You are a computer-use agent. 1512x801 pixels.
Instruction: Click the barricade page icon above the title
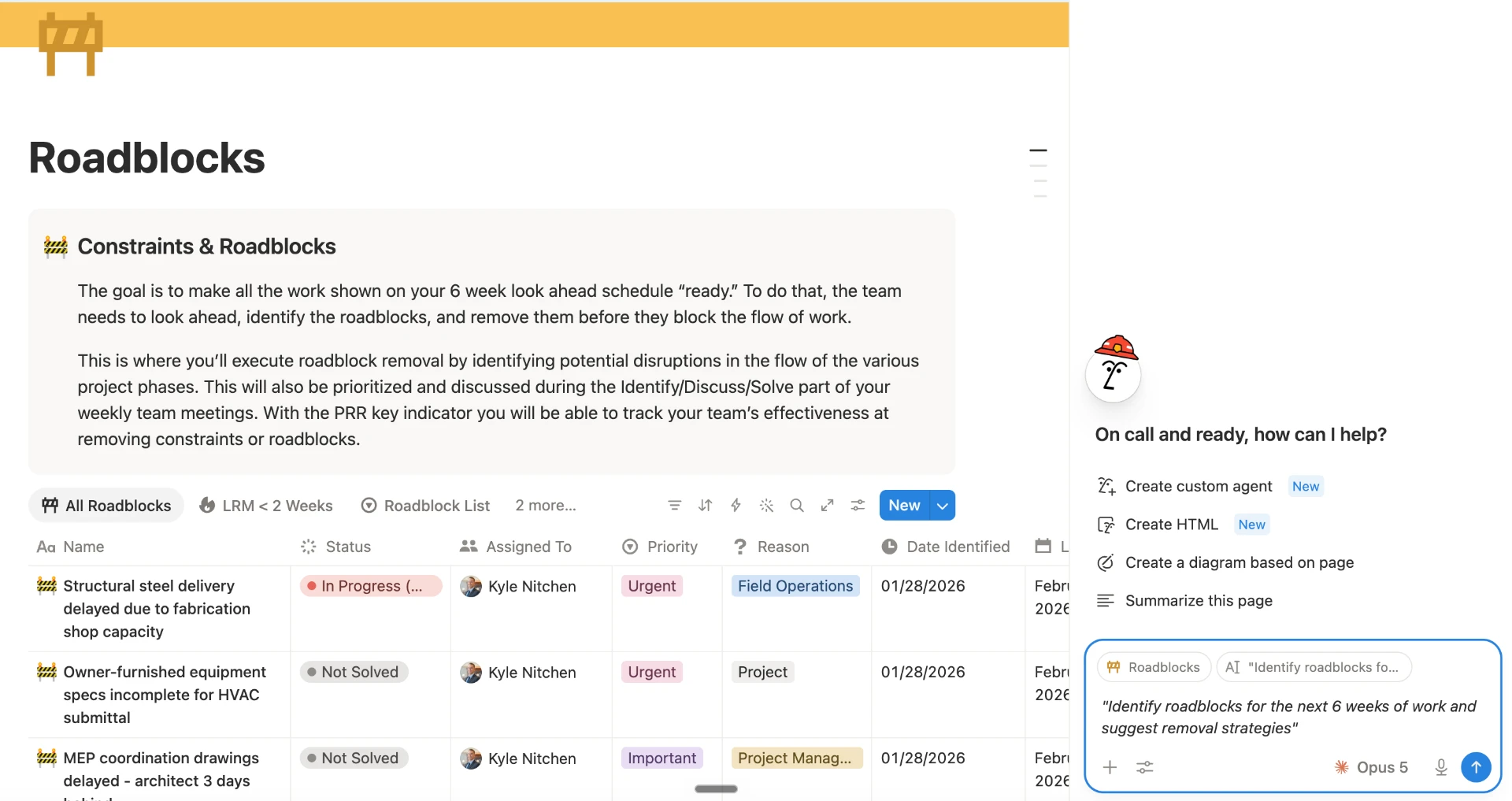71,44
